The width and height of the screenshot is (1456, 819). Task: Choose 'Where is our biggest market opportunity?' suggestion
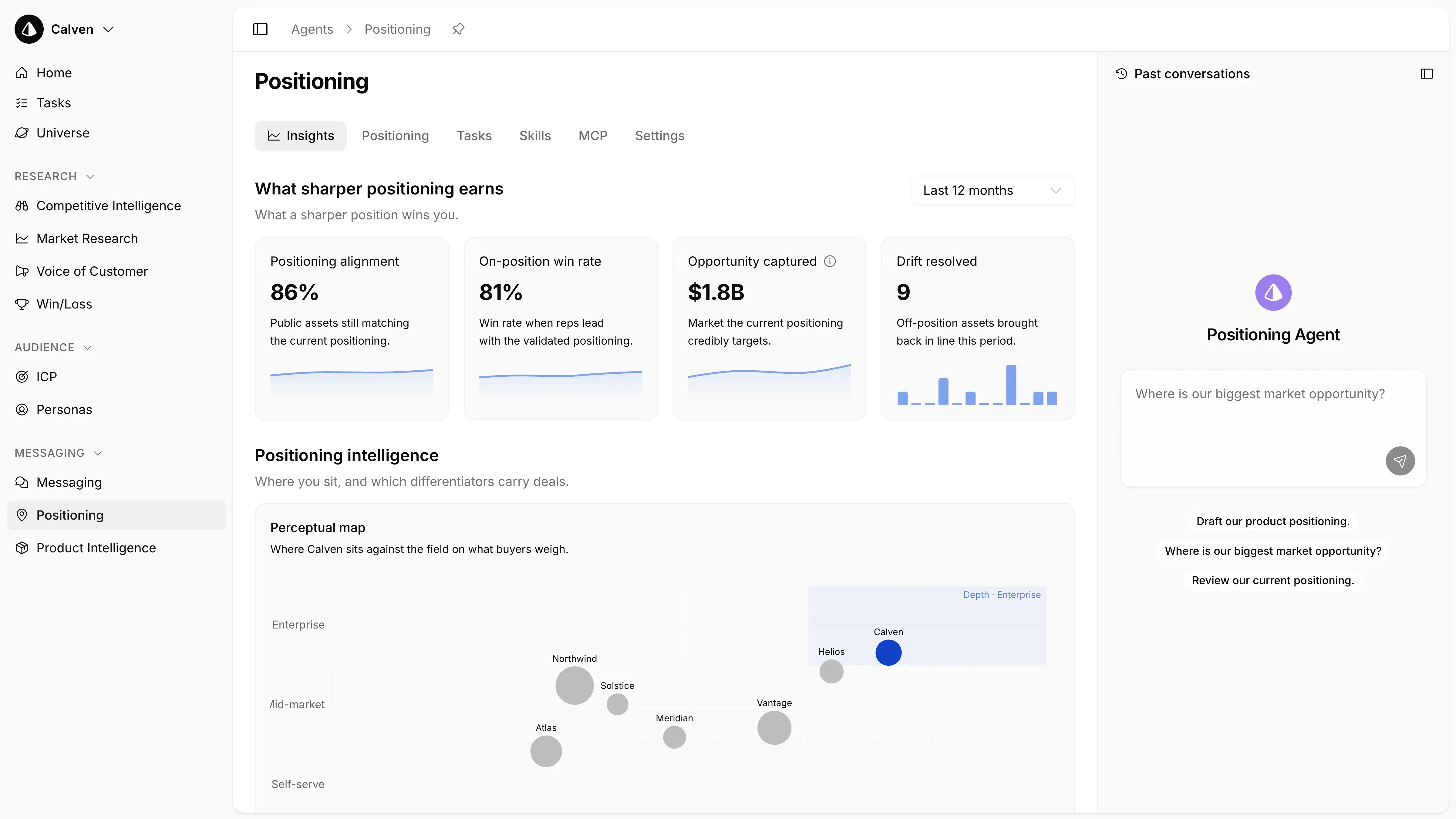1273,551
